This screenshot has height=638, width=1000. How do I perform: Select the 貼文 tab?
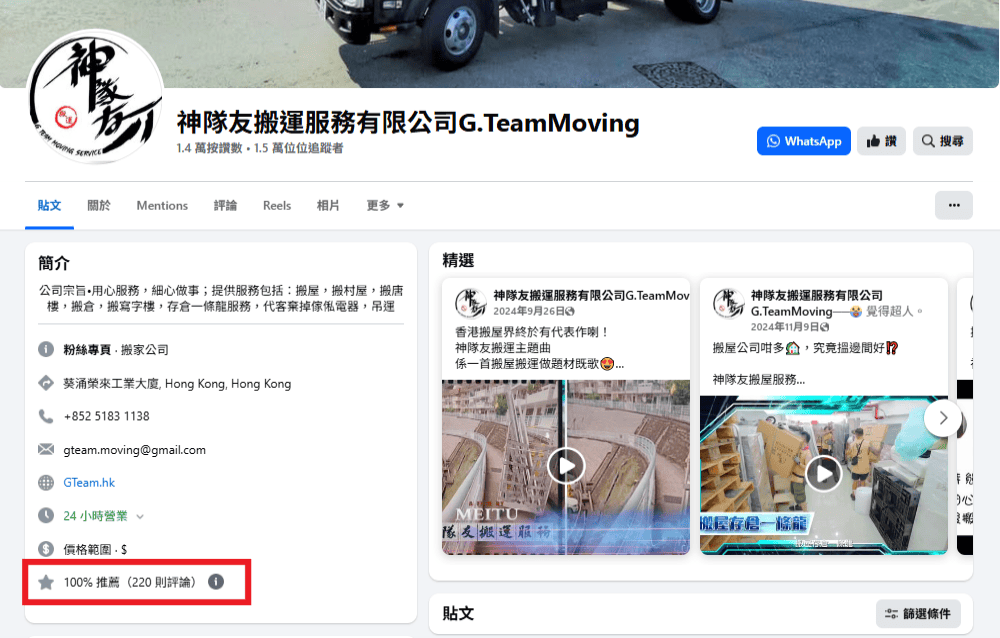coord(49,205)
